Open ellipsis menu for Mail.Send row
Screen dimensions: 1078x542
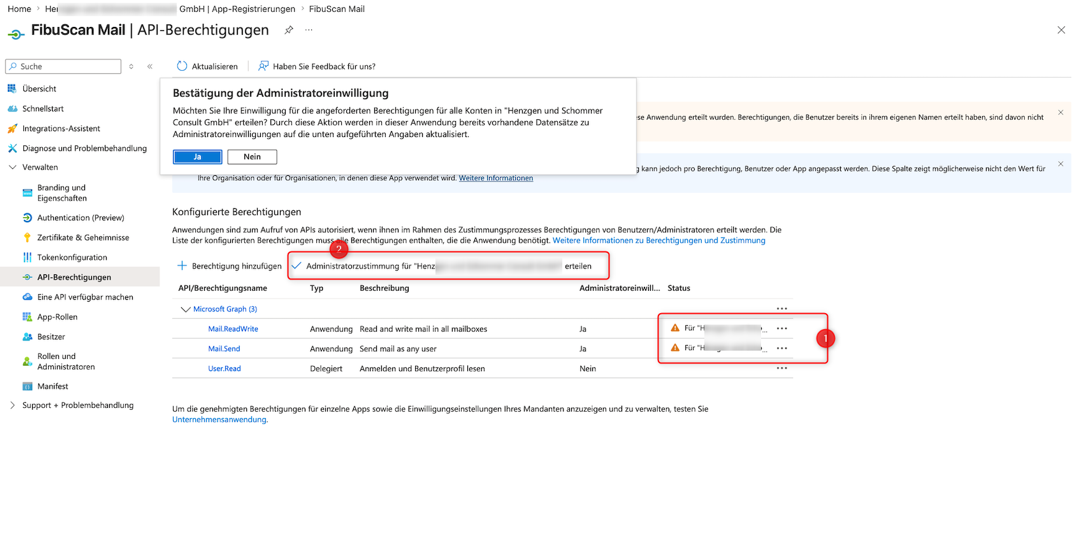pos(782,349)
